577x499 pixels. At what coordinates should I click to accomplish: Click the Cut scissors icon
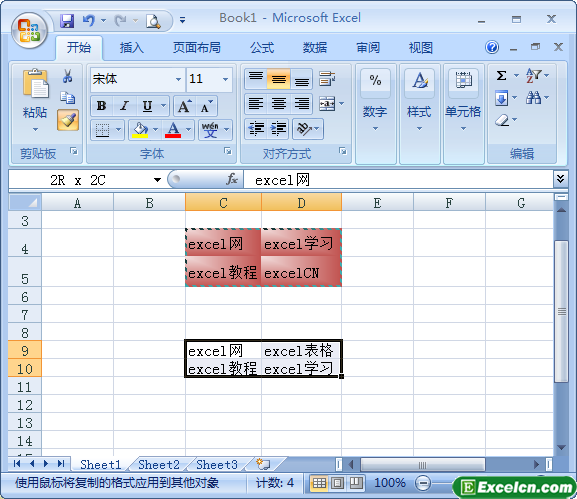[67, 76]
